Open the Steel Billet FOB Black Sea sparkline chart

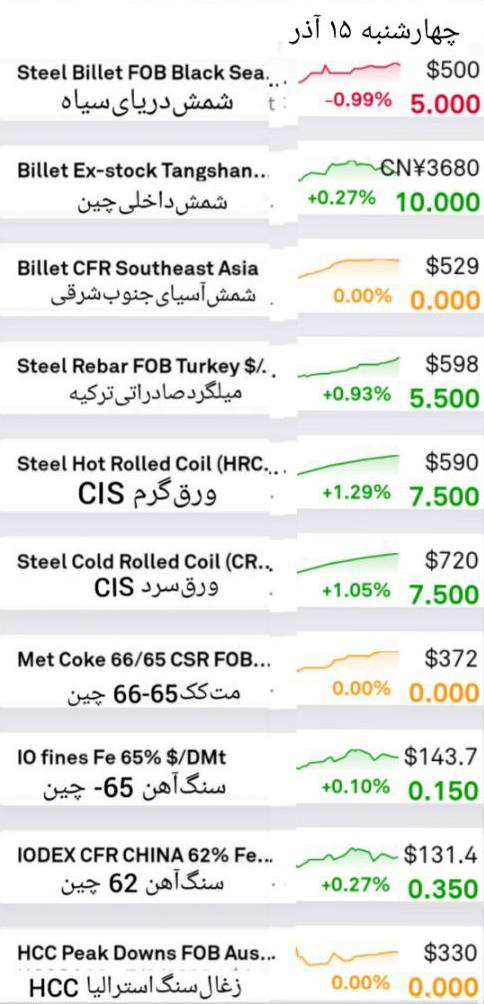tap(349, 72)
